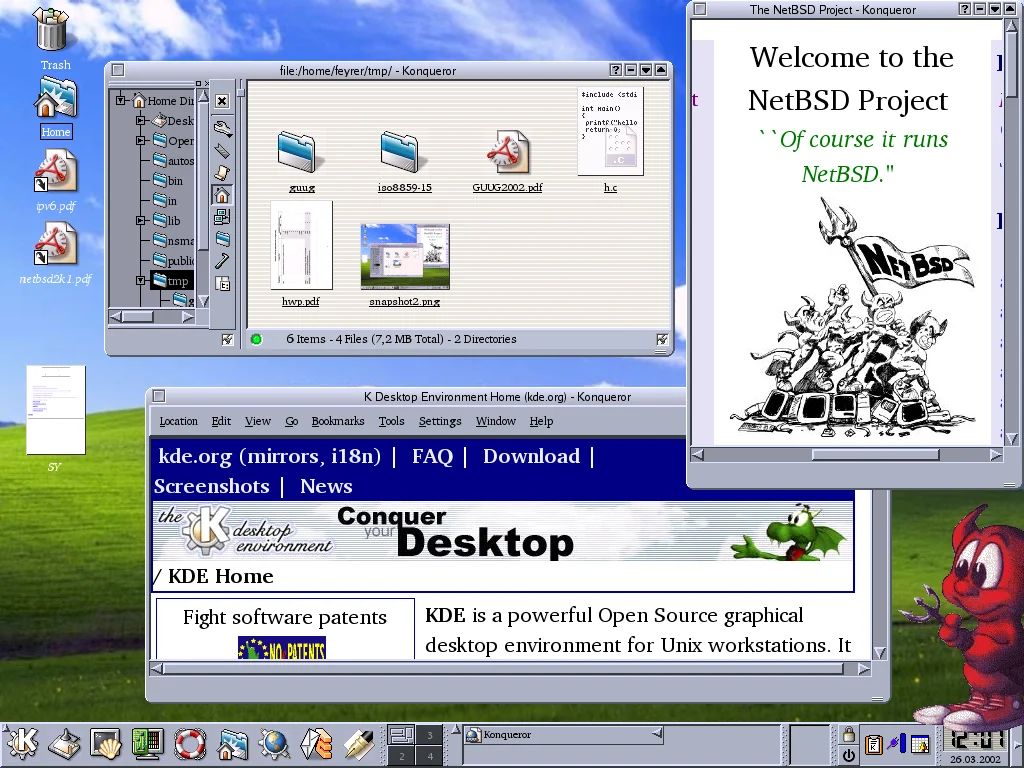Open the KDE K menu in the panel
Screen dimensions: 1024x768
point(22,743)
